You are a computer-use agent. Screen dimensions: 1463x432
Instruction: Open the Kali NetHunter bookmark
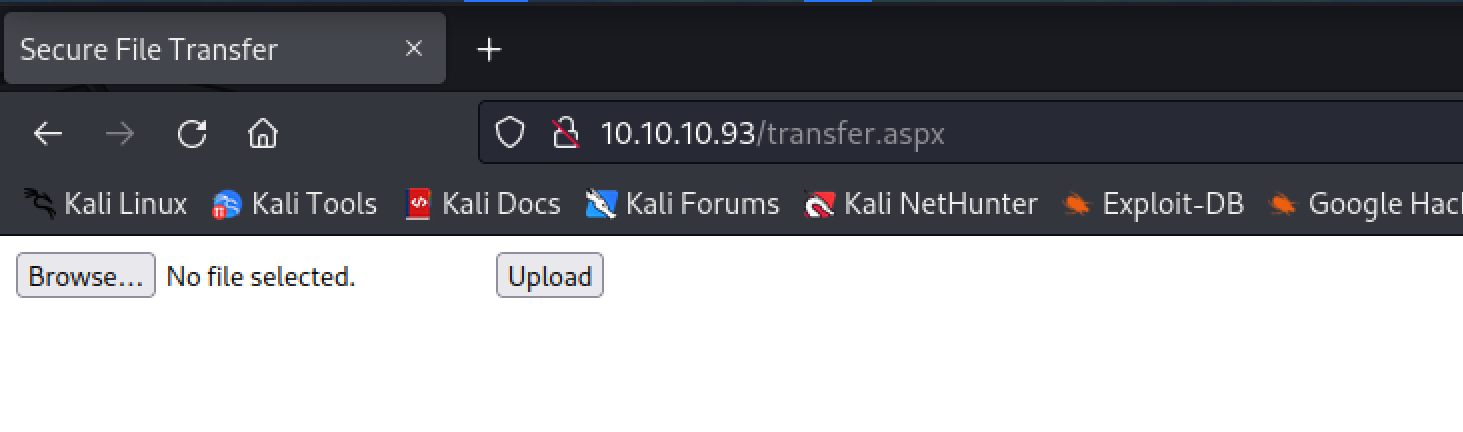click(x=921, y=204)
